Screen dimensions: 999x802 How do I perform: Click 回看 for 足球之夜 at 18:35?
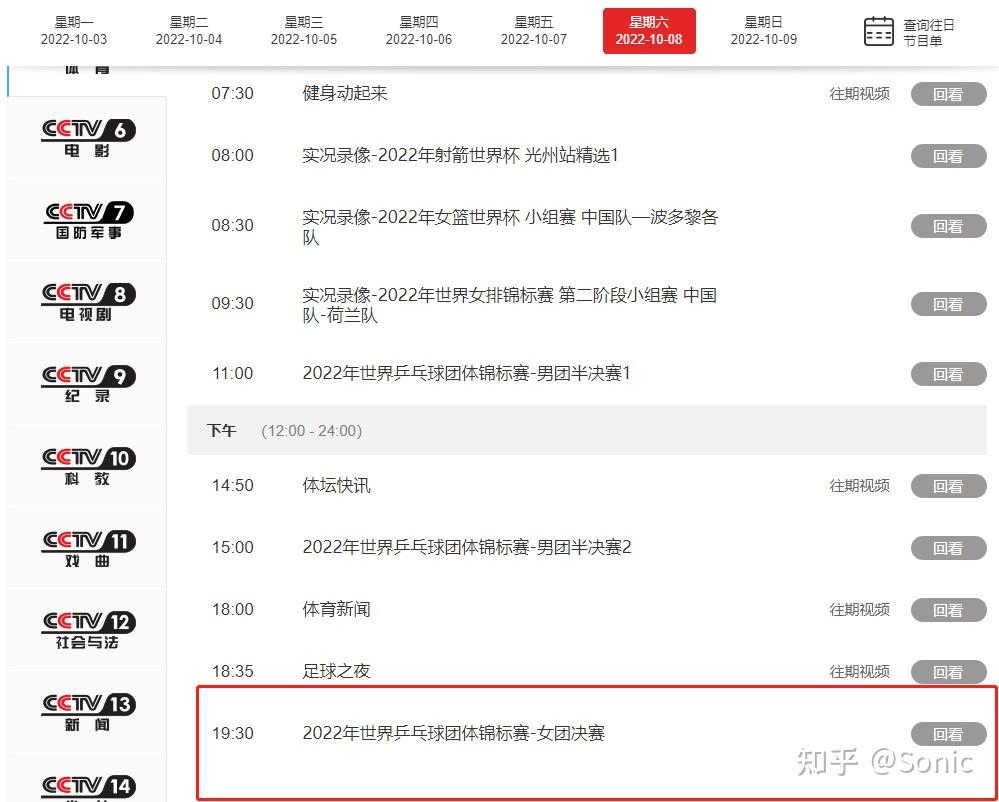click(x=948, y=672)
